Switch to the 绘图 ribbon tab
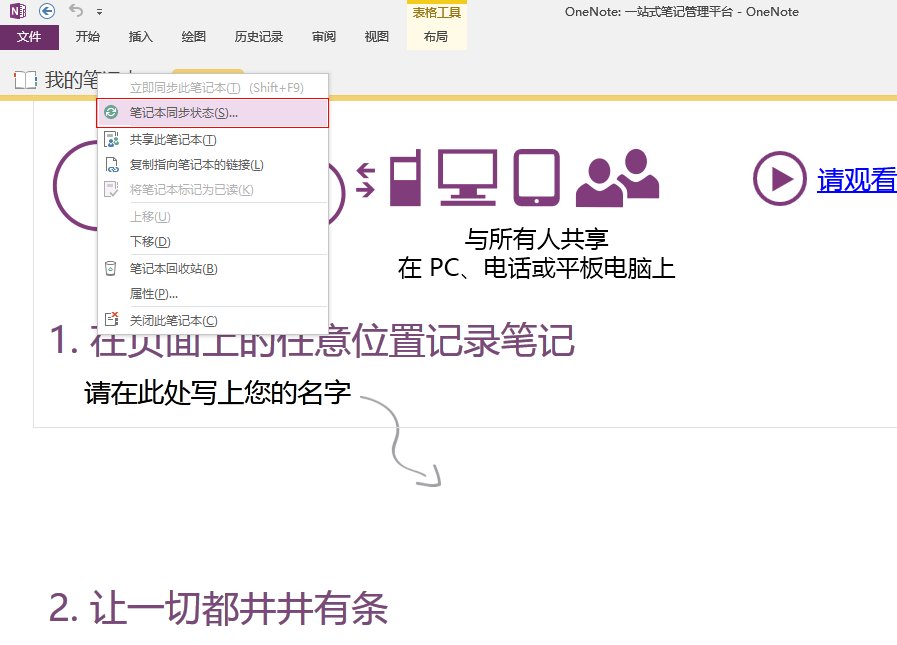 193,37
